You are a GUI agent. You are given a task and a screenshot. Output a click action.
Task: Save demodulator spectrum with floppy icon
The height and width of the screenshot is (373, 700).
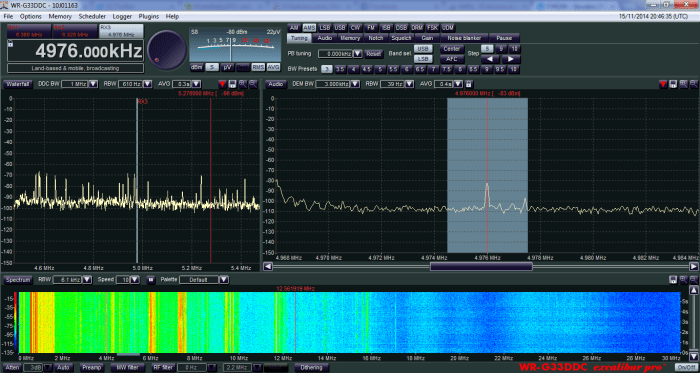click(x=673, y=84)
